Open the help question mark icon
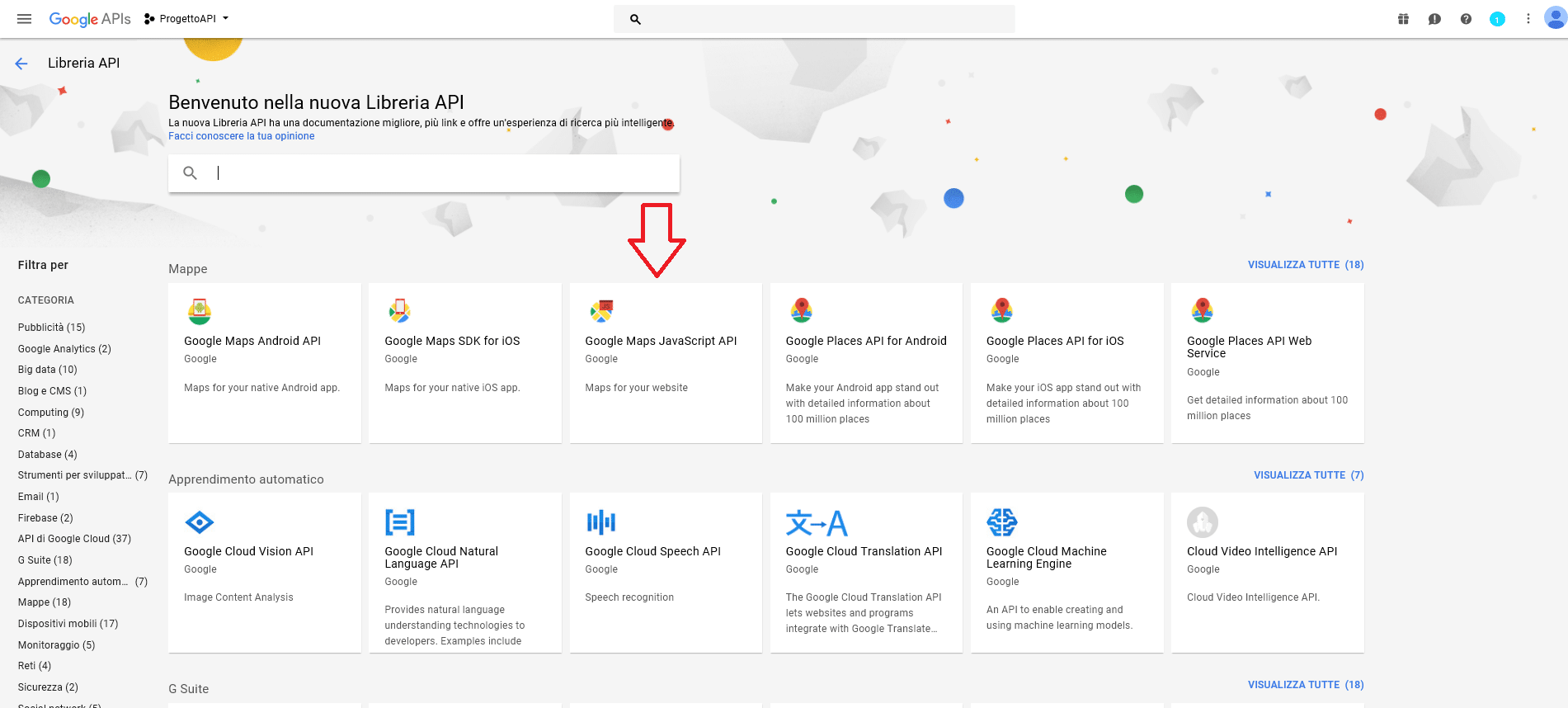 [1466, 19]
